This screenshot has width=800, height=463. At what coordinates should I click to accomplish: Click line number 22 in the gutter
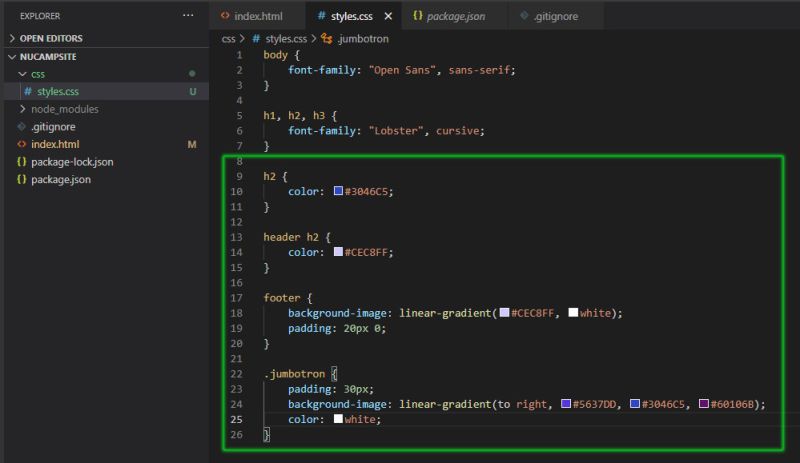236,374
